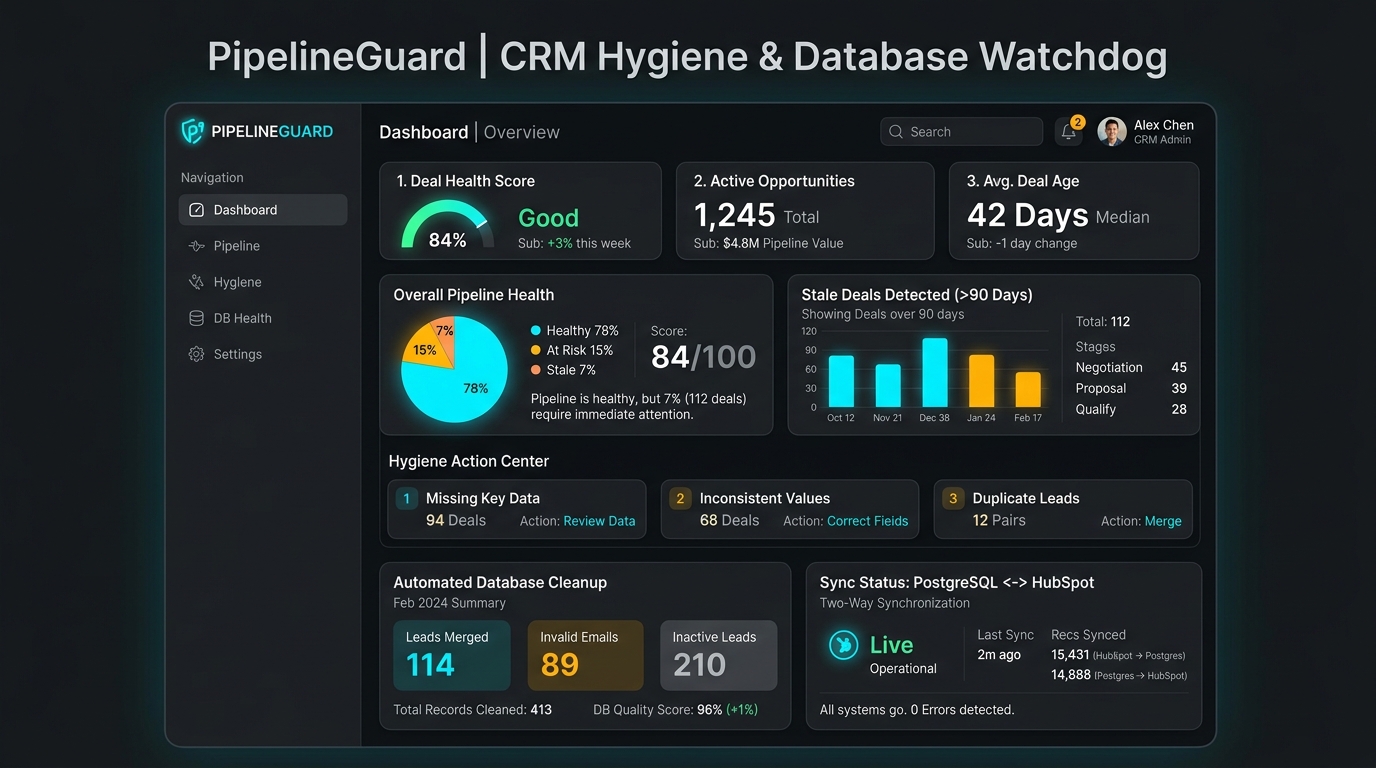Viewport: 1376px width, 768px height.
Task: Click the 68 Deals inconsistent count
Action: click(729, 521)
